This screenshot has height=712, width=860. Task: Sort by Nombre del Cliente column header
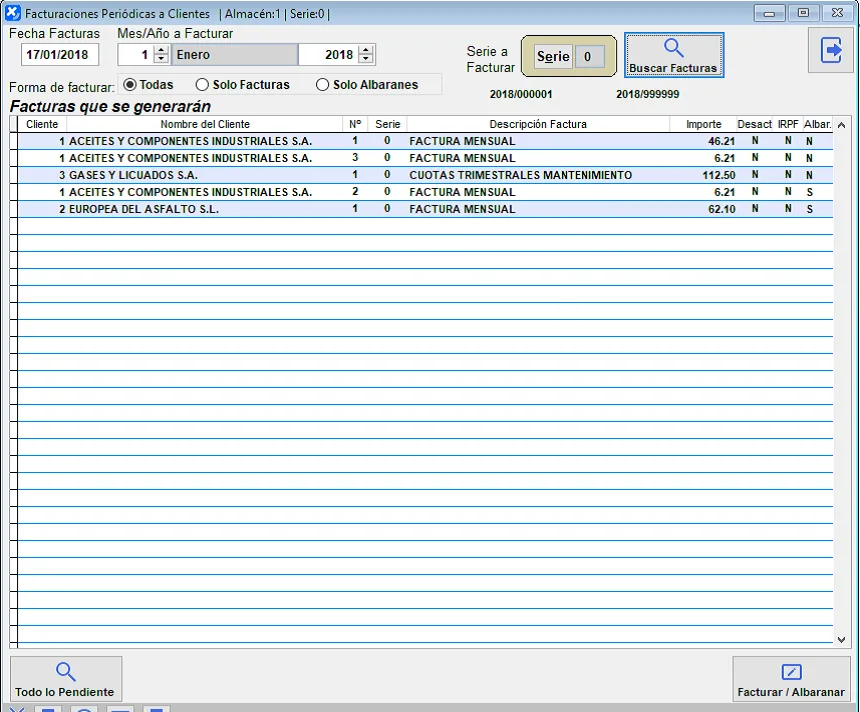(205, 124)
